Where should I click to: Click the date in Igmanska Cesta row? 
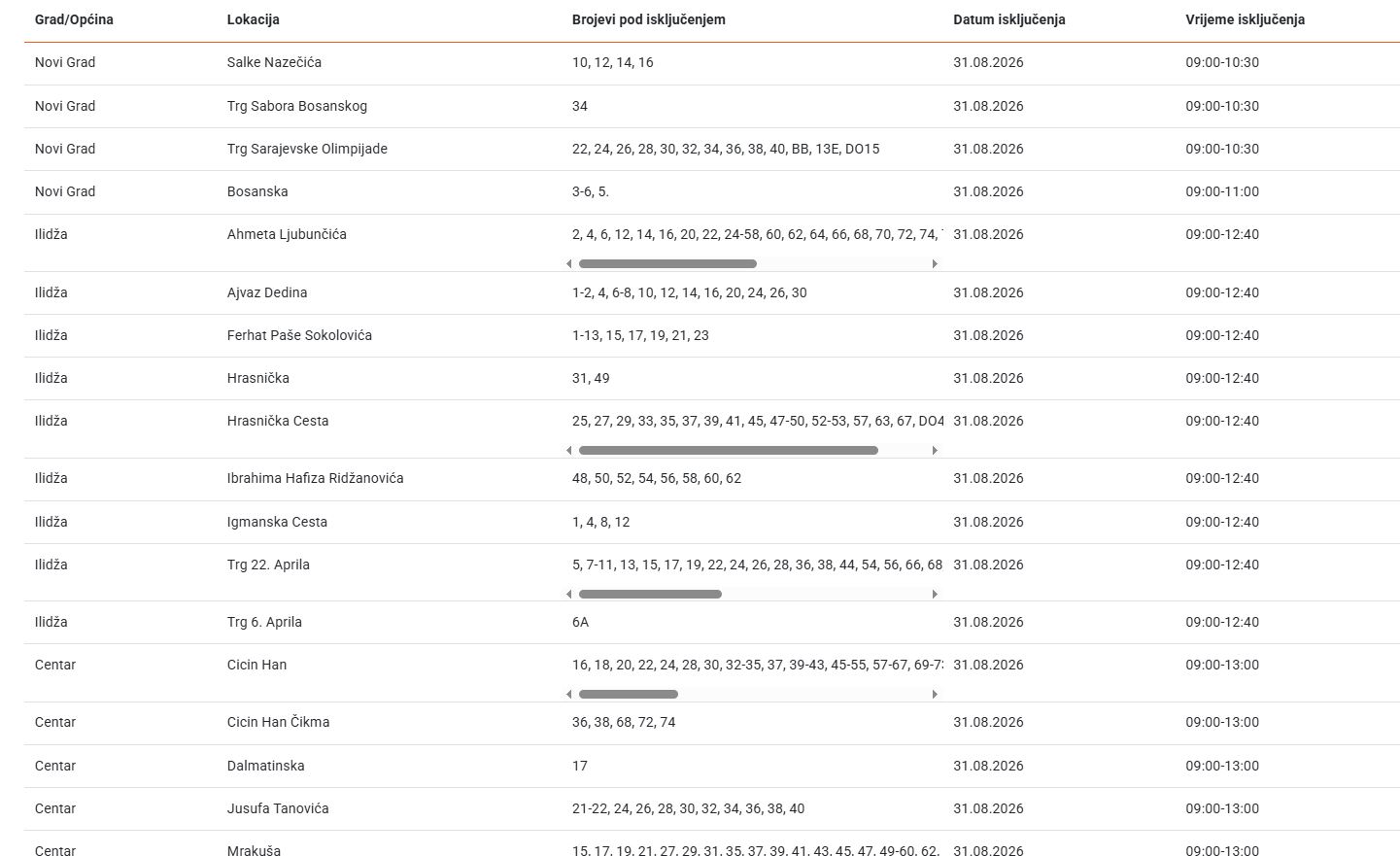tap(988, 522)
